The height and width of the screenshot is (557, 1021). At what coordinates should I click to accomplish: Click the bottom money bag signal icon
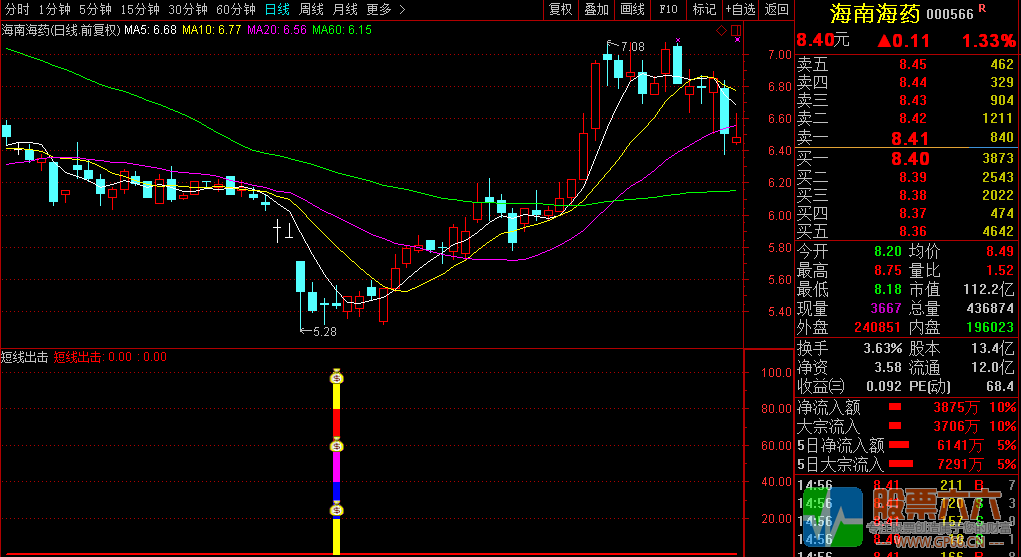(337, 511)
